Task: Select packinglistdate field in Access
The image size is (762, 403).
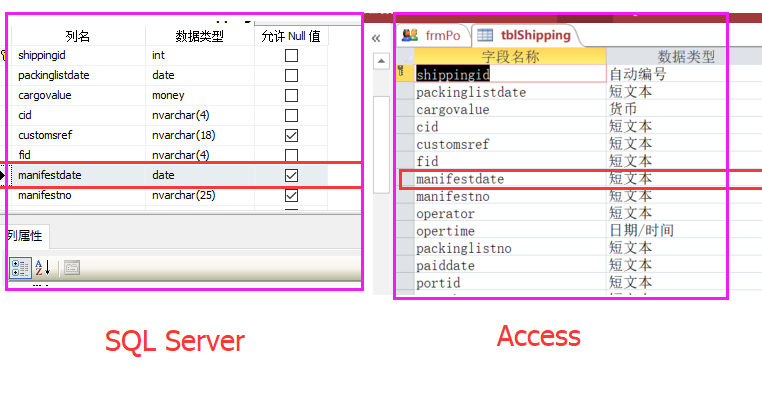Action: 471,92
